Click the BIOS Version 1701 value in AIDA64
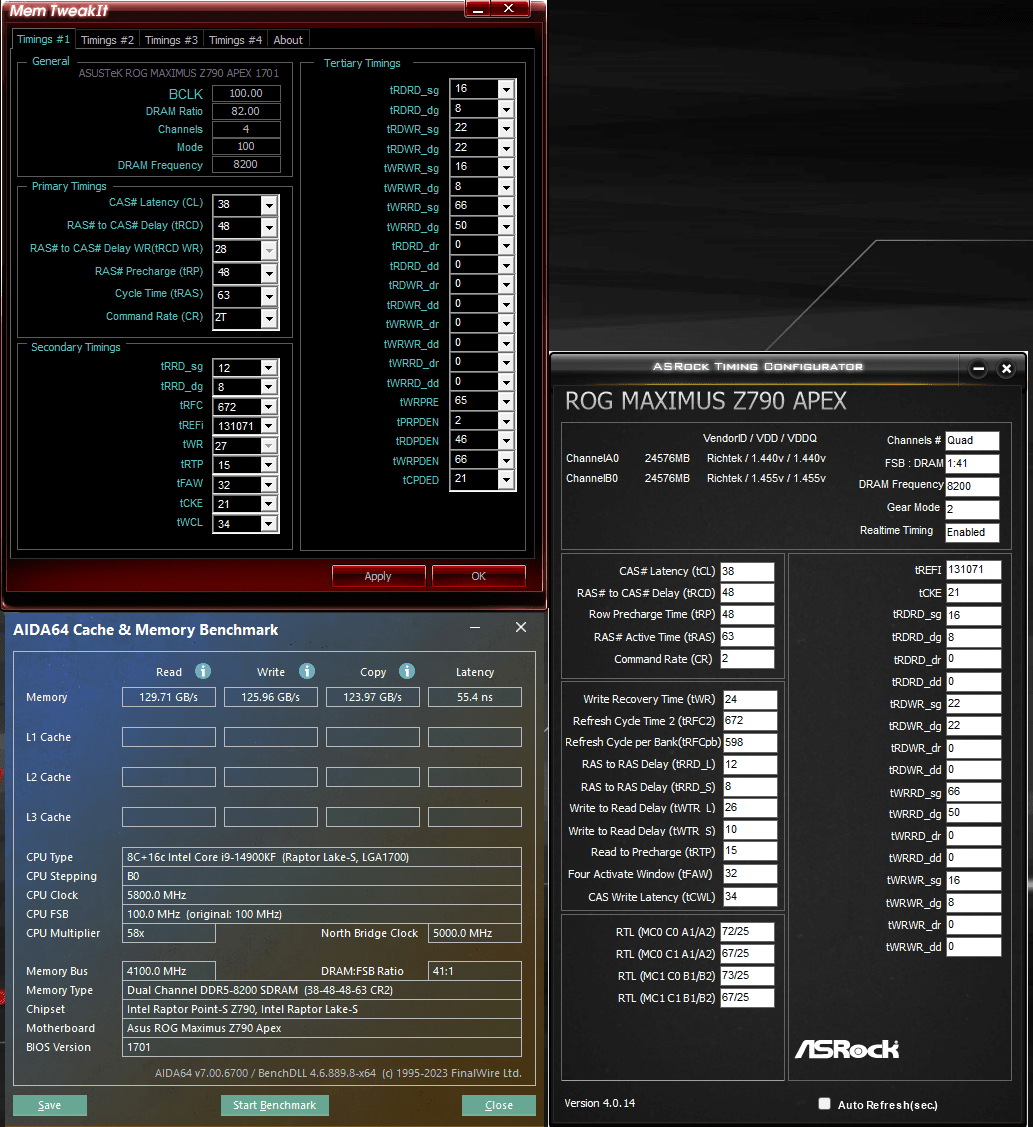 (322, 1047)
